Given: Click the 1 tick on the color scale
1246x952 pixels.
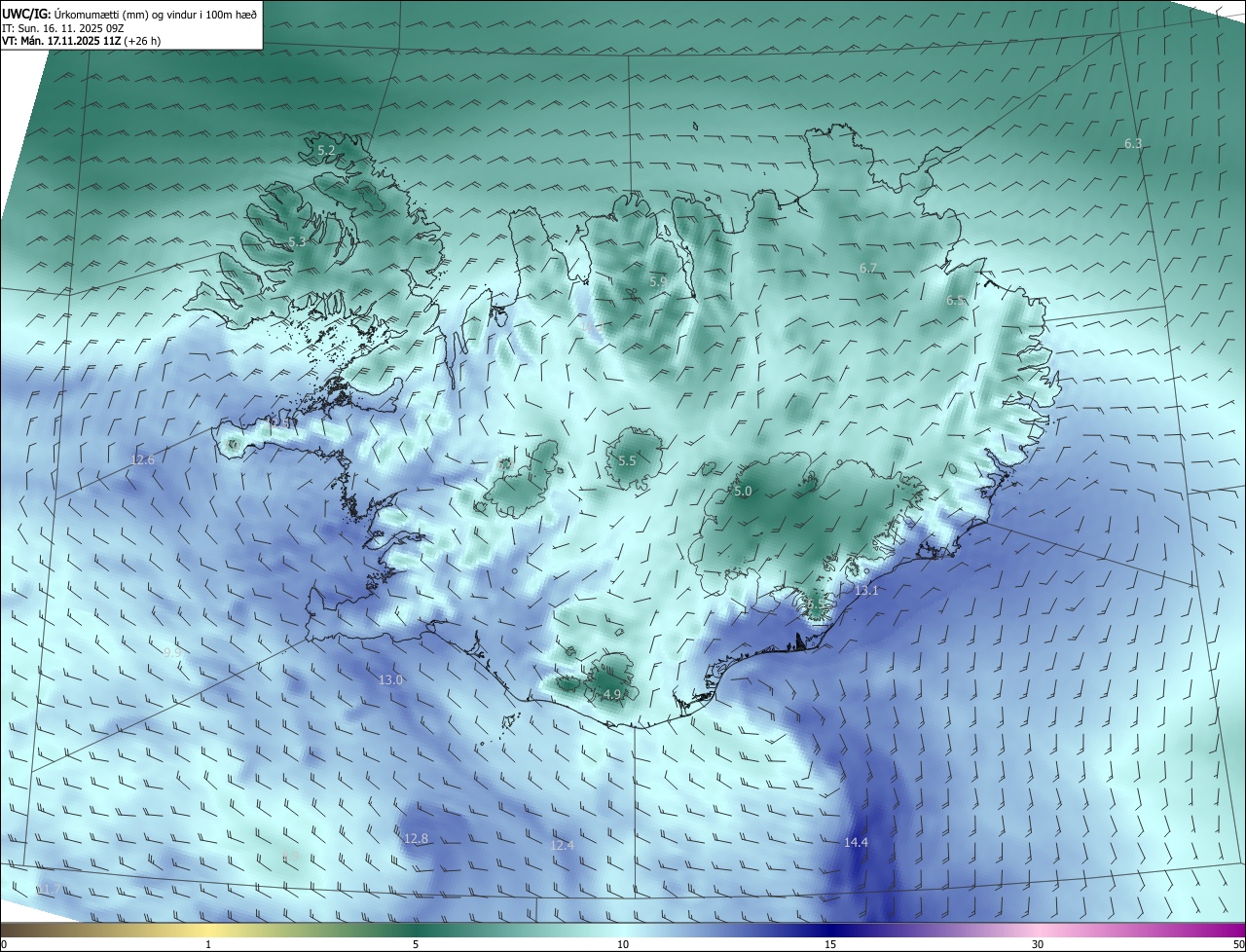Looking at the screenshot, I should [x=208, y=944].
